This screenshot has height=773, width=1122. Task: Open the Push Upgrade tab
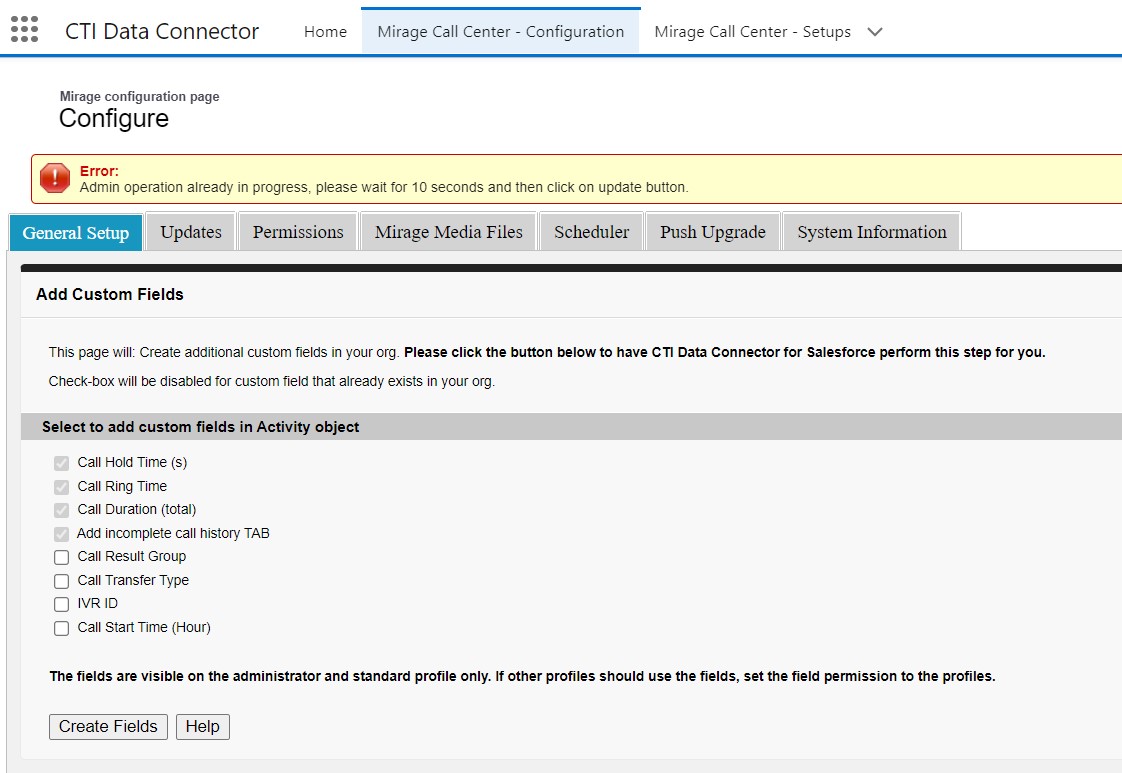[713, 232]
